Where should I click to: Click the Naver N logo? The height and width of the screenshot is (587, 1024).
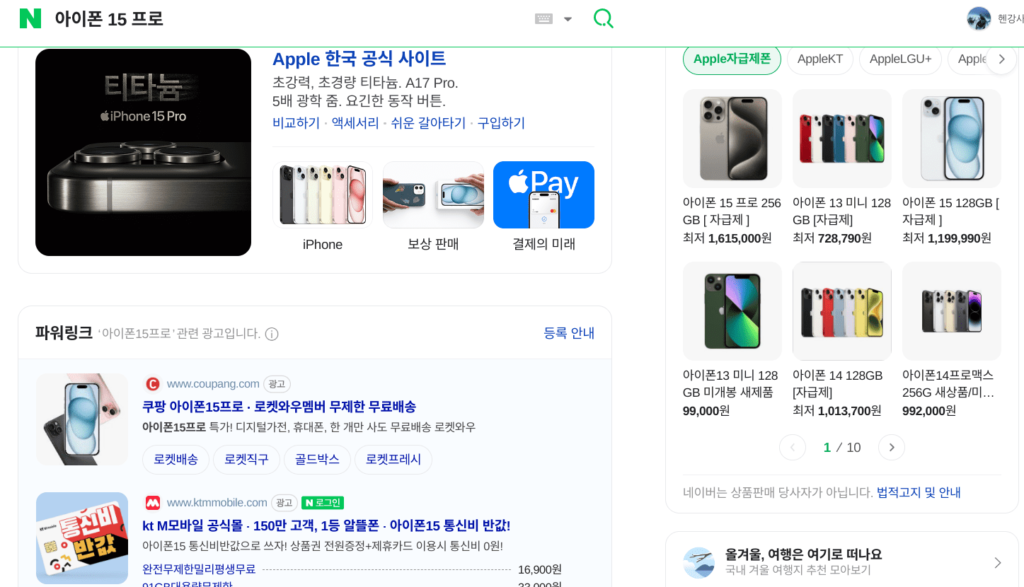click(x=30, y=18)
